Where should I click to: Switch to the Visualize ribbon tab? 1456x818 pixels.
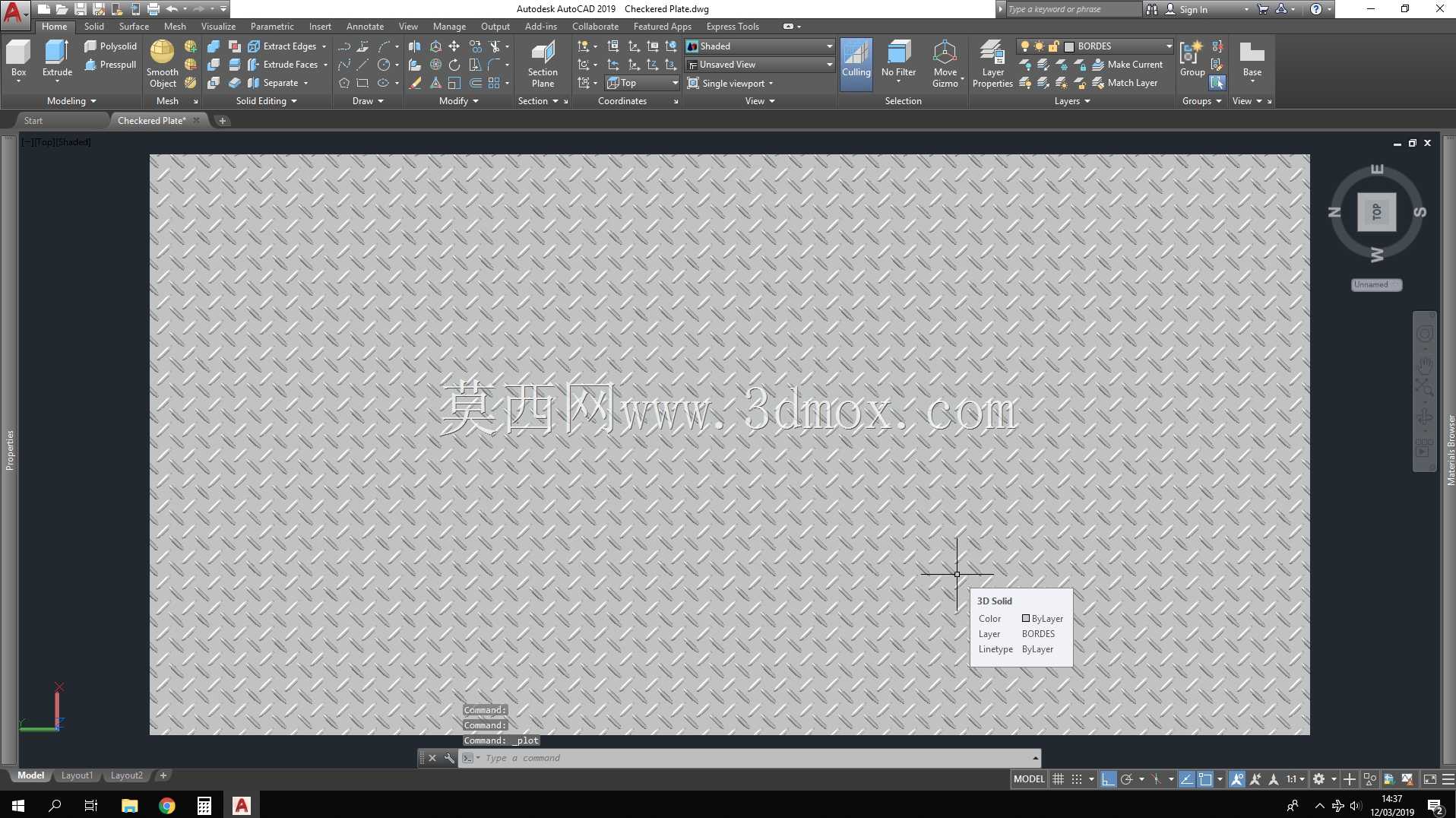coord(218,27)
